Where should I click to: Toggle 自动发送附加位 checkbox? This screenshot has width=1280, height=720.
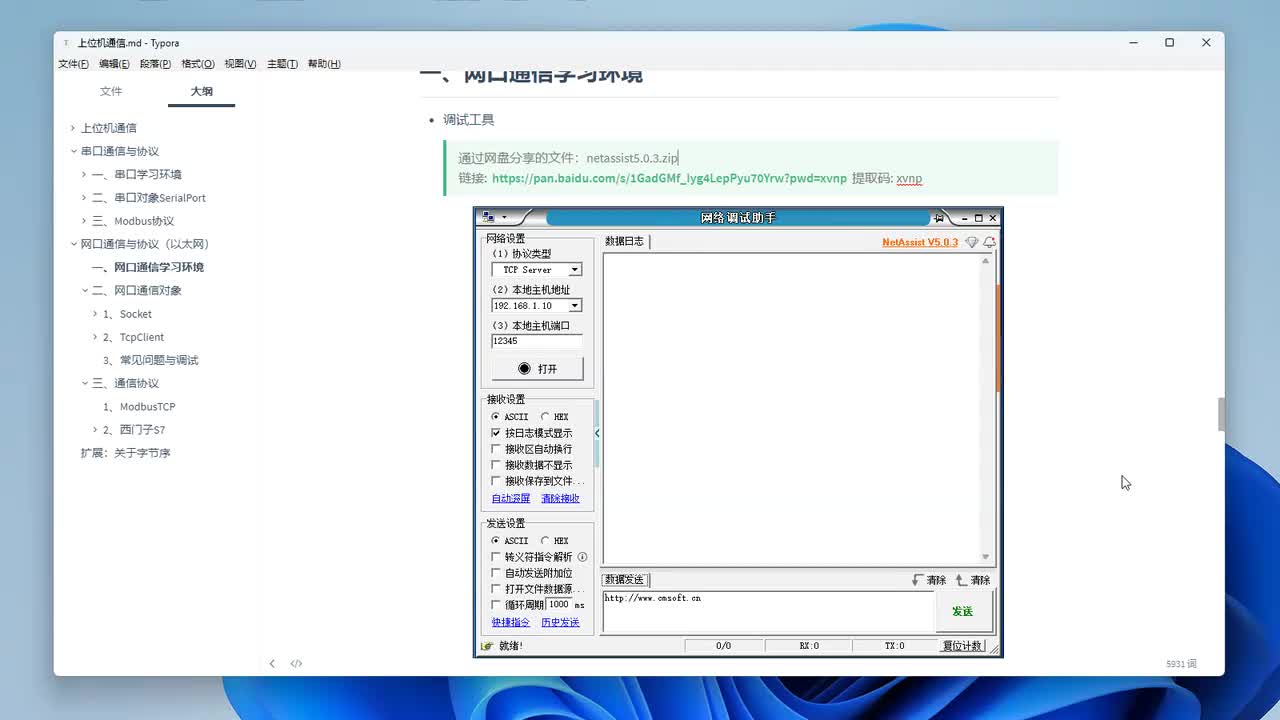click(496, 573)
